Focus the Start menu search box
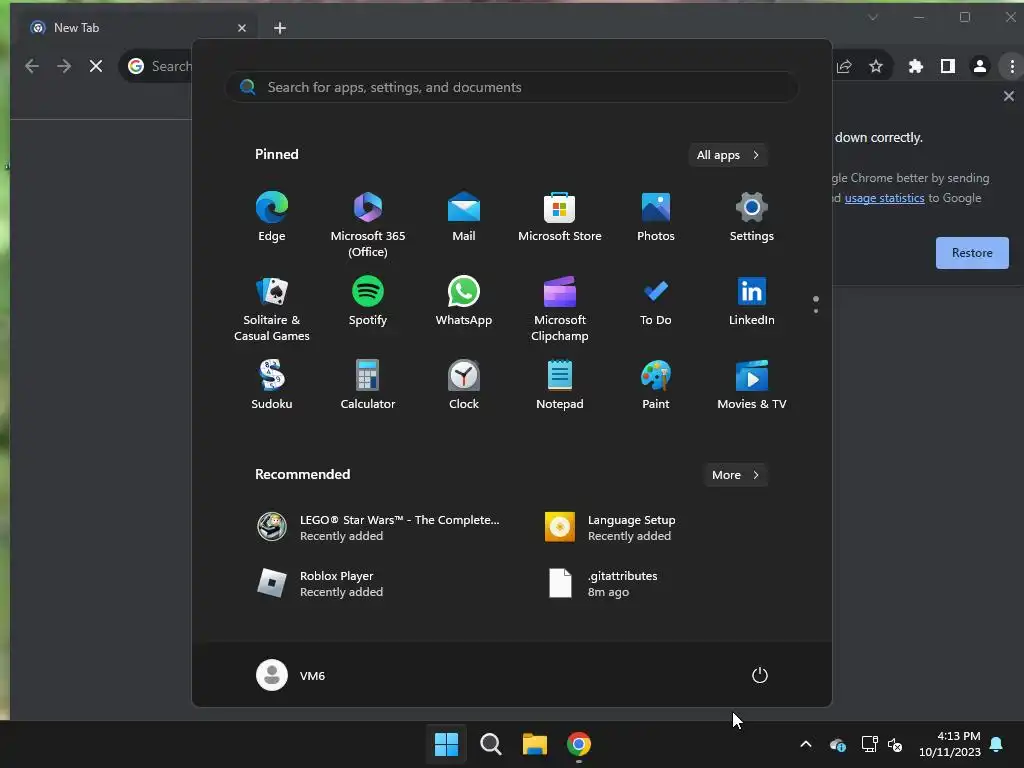 tap(511, 87)
